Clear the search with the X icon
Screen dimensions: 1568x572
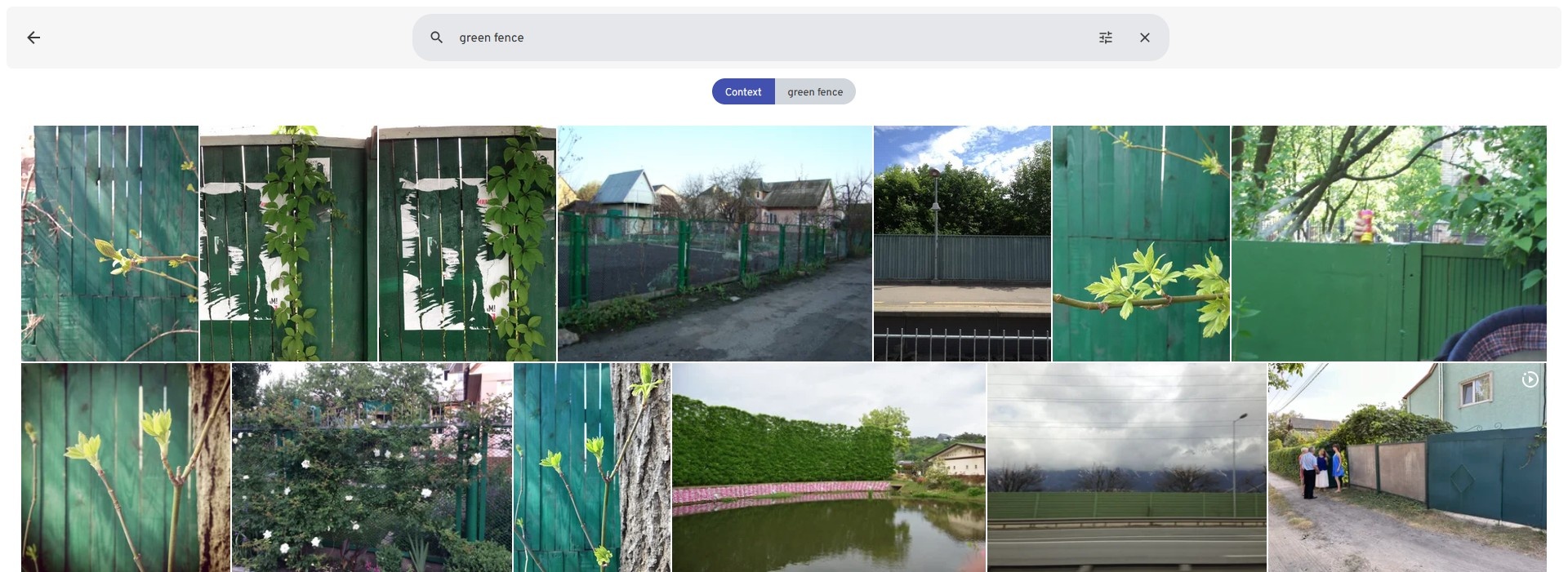pyautogui.click(x=1144, y=38)
